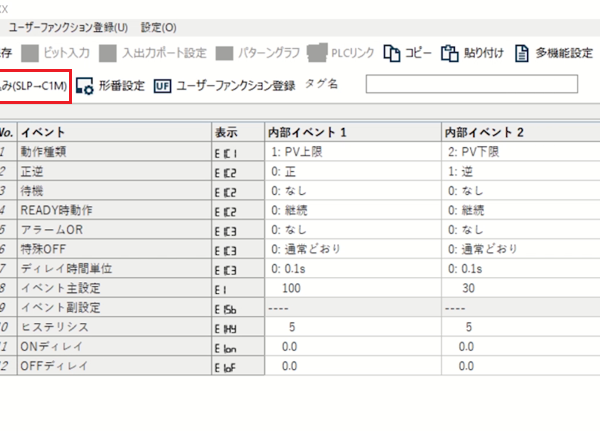Select the 正逆 cell for internal event 2
600x432 pixels.
pos(520,170)
